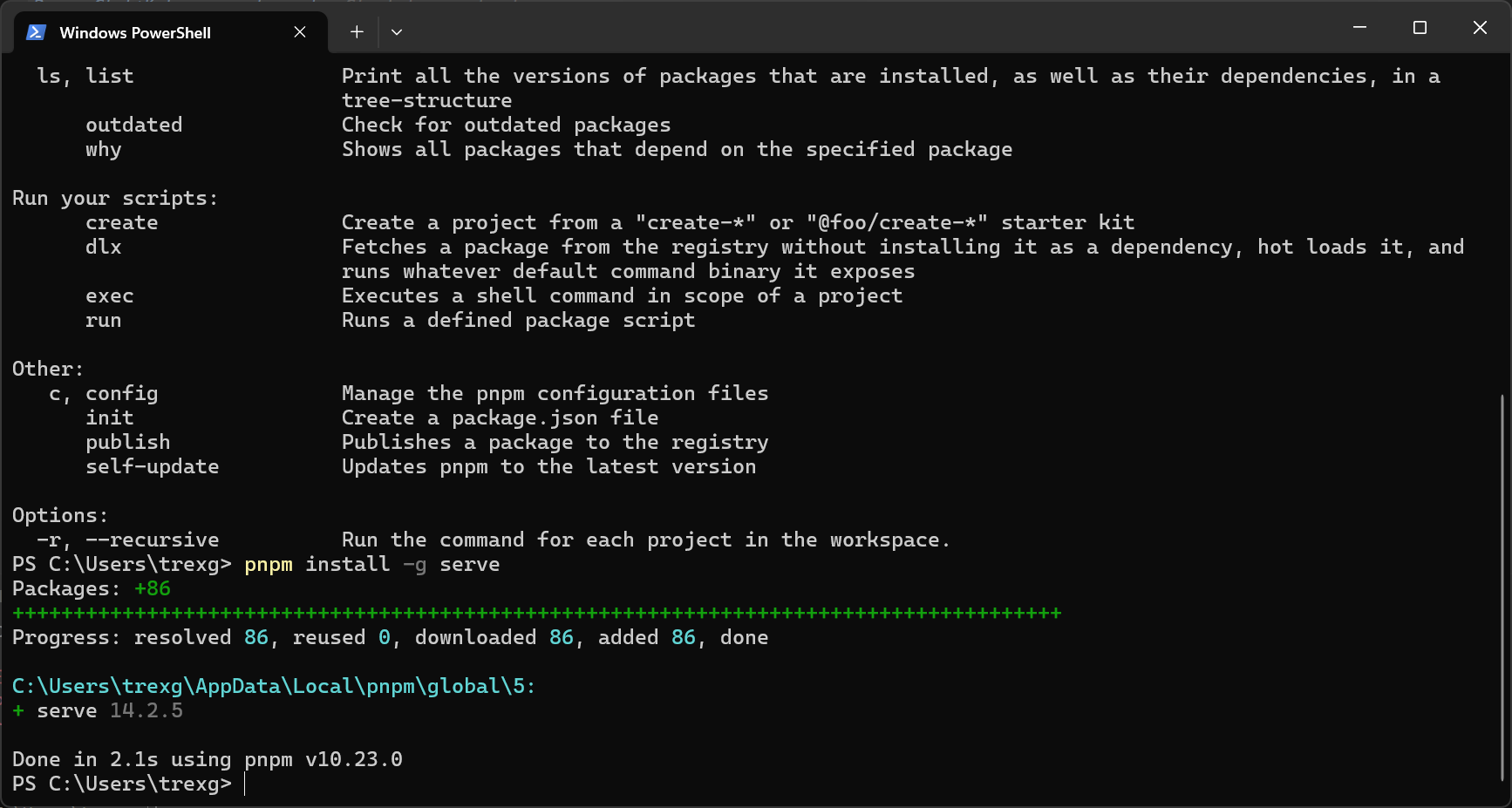
Task: Expand the new tab profiles dropdown chevron
Action: [x=397, y=32]
